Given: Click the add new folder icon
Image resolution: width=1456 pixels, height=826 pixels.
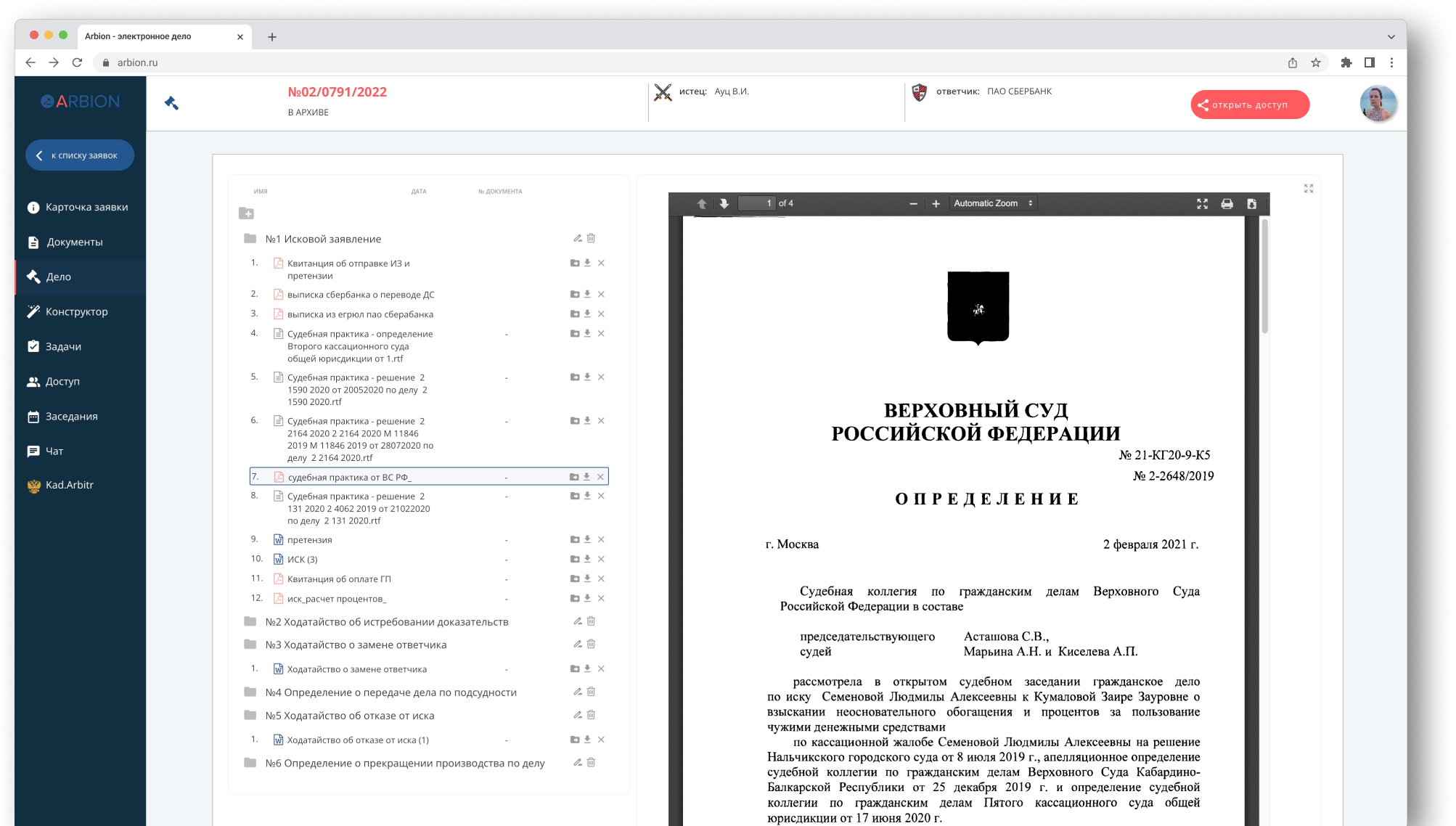Looking at the screenshot, I should (x=246, y=213).
